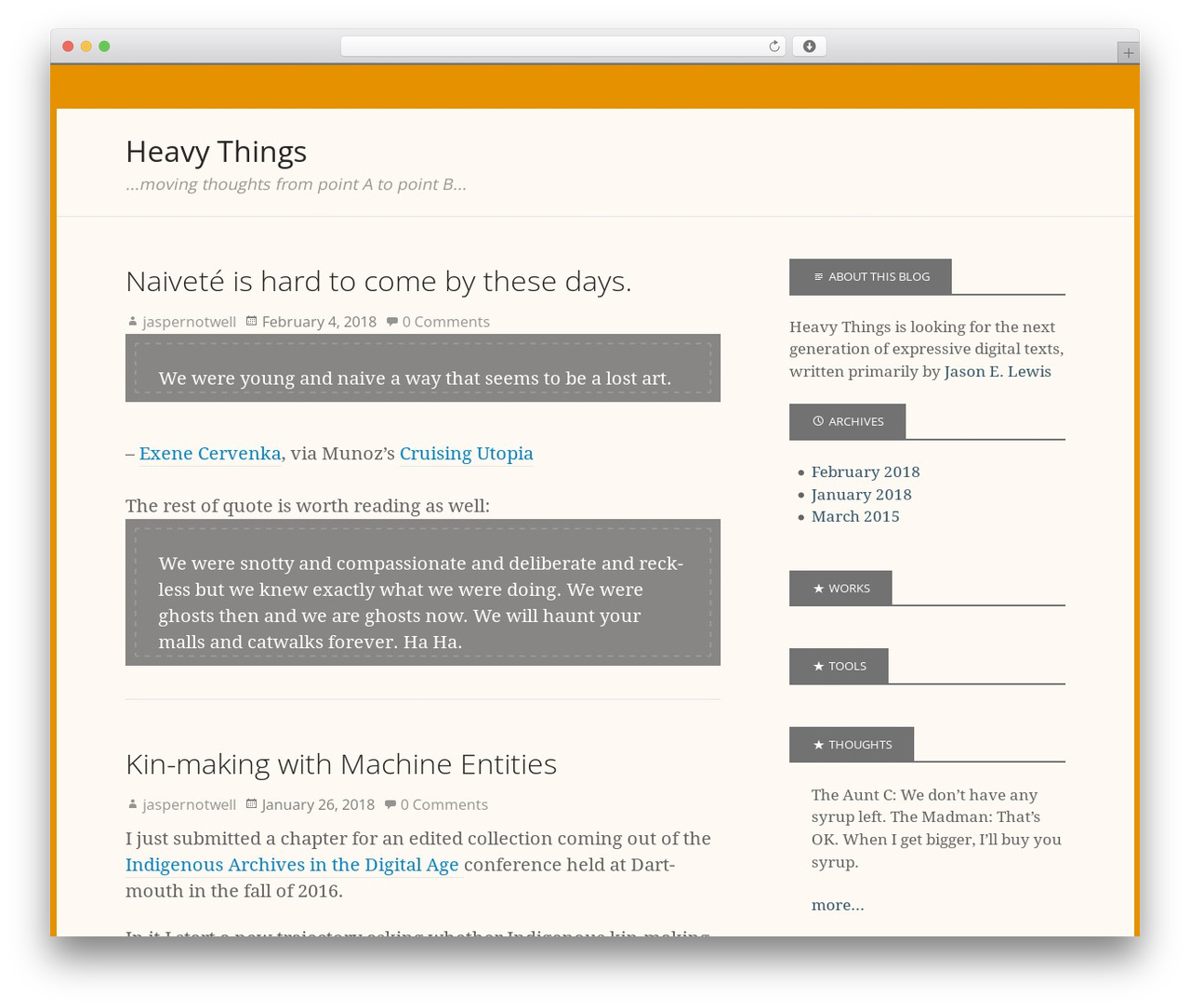Click the star icon in Tools heading

(x=818, y=667)
